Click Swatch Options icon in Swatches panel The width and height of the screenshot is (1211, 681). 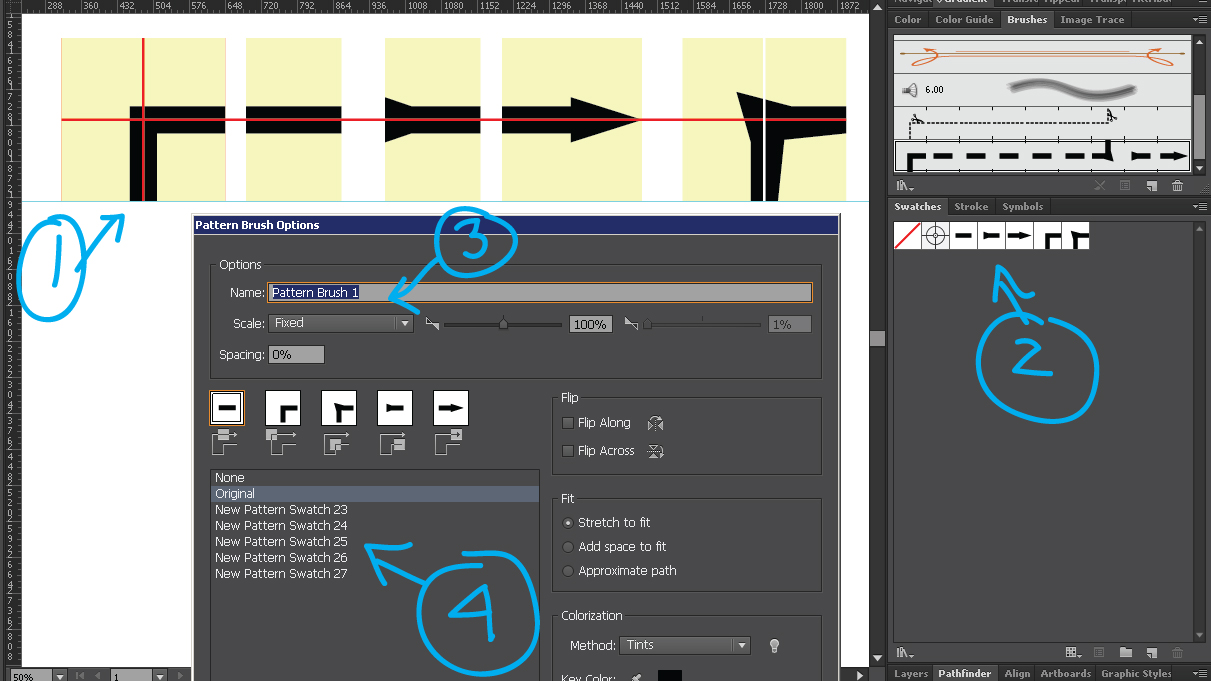(x=1100, y=653)
